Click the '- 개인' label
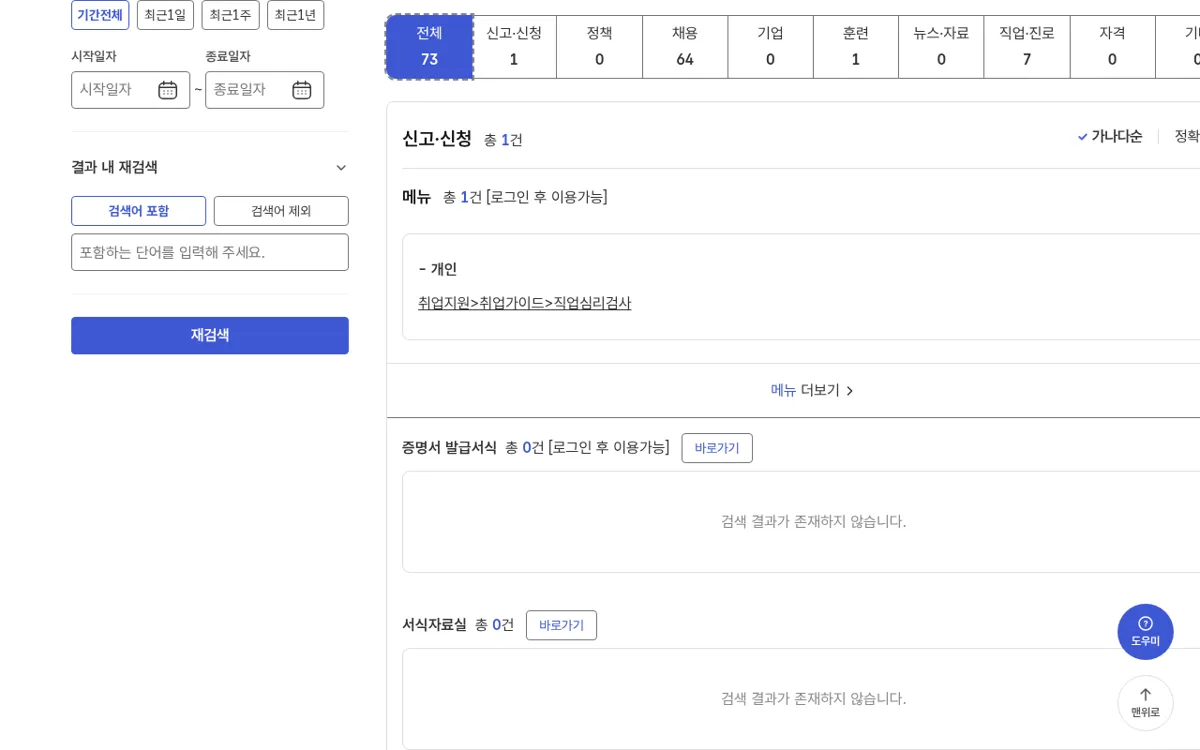 (x=437, y=269)
